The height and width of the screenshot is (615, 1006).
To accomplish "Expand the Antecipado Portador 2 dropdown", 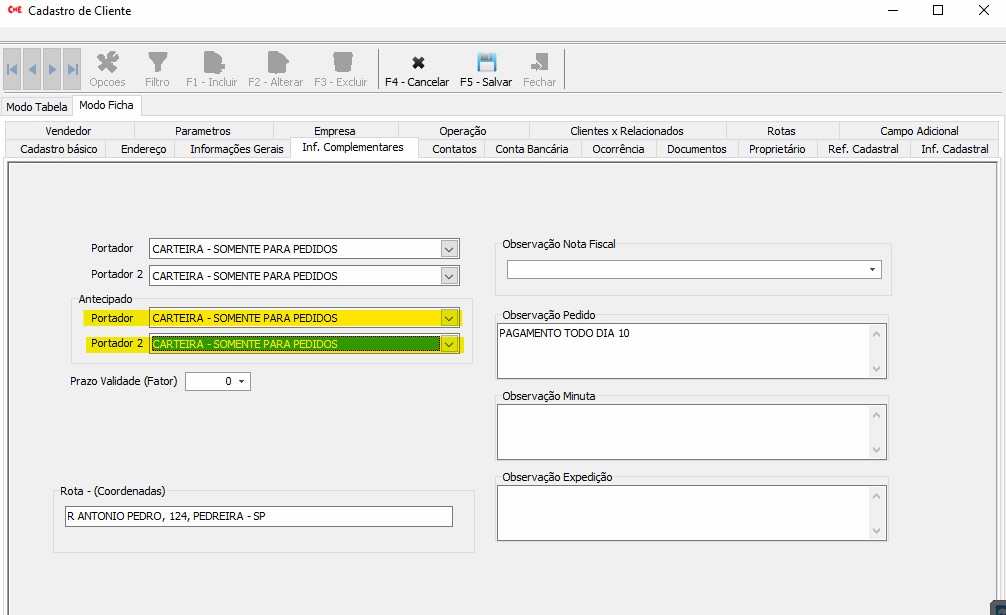I will click(x=449, y=344).
